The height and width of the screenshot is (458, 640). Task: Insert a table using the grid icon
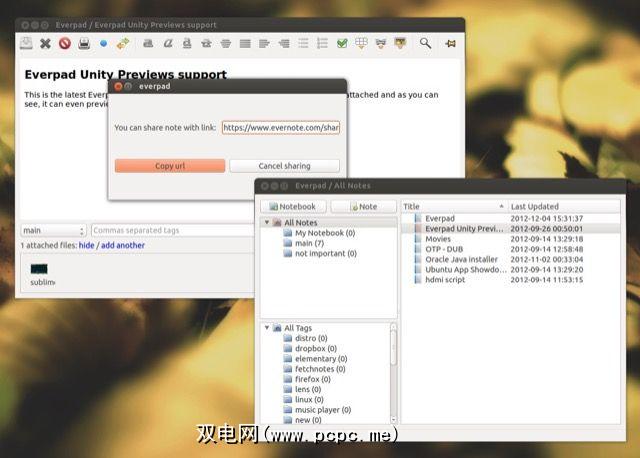tap(361, 43)
